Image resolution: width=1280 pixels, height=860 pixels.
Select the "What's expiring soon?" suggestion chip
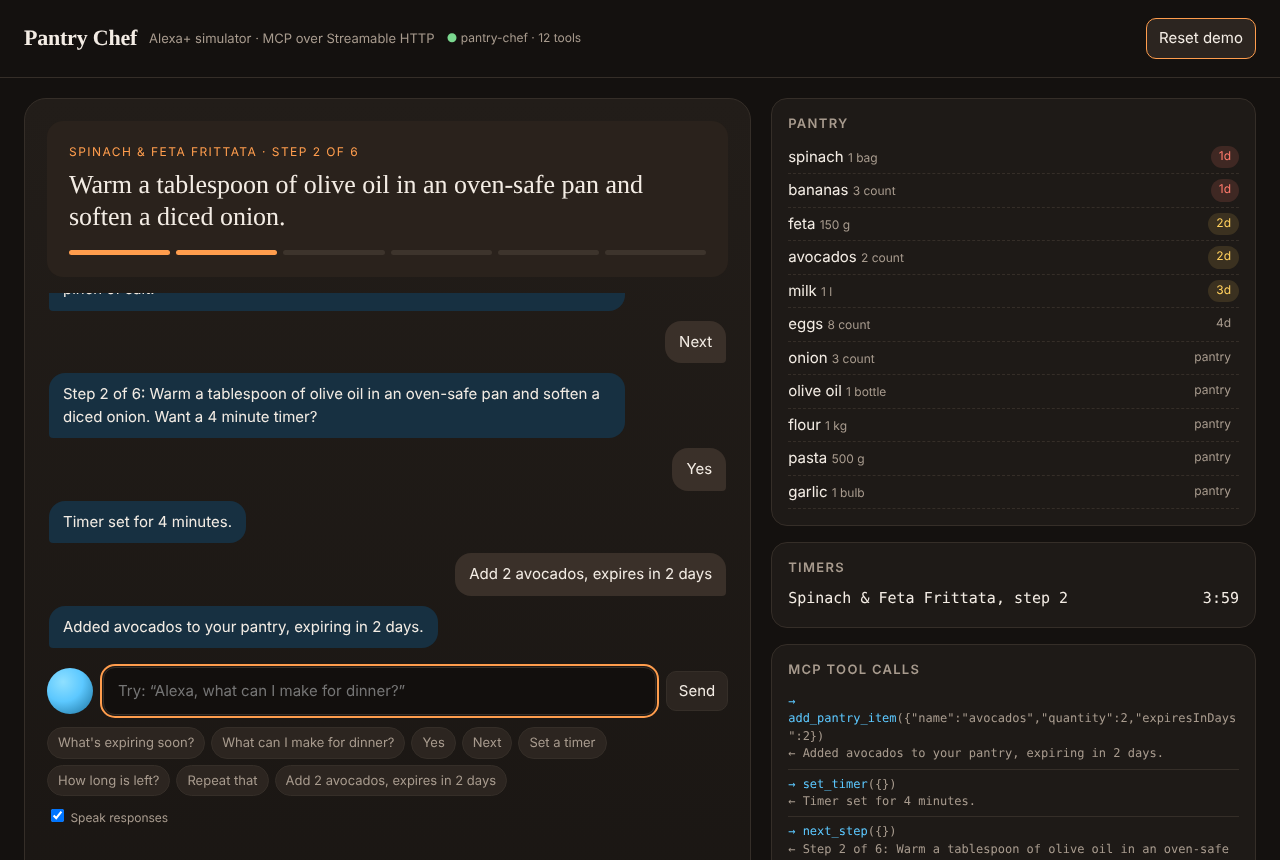(x=126, y=743)
